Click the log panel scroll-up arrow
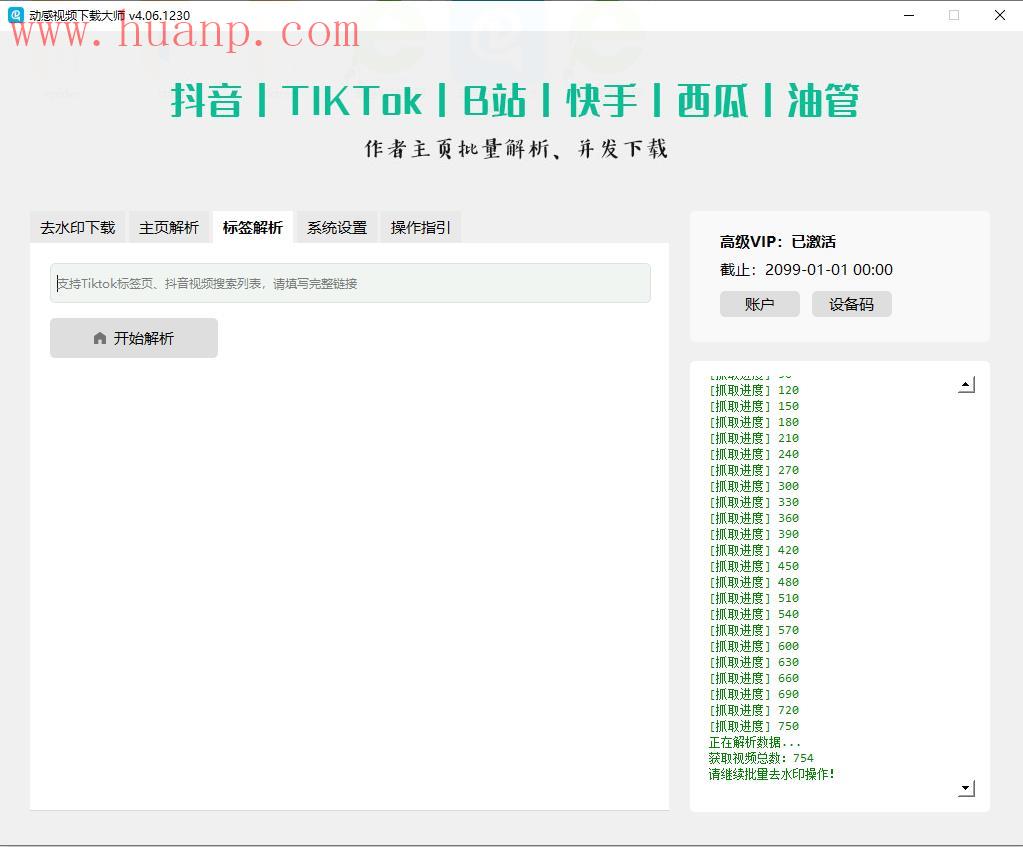1023x847 pixels. pos(966,385)
